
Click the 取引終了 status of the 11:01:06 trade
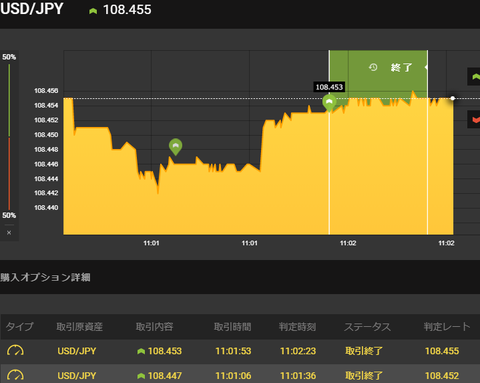(364, 376)
